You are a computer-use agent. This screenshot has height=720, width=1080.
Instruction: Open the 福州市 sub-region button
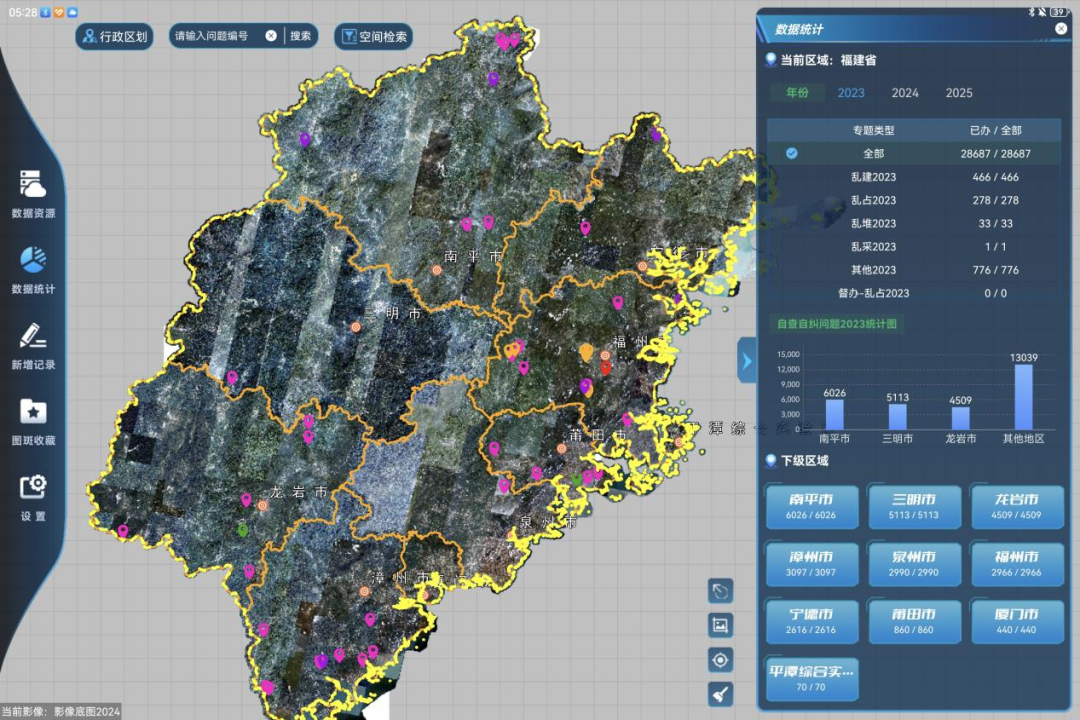pos(1017,563)
